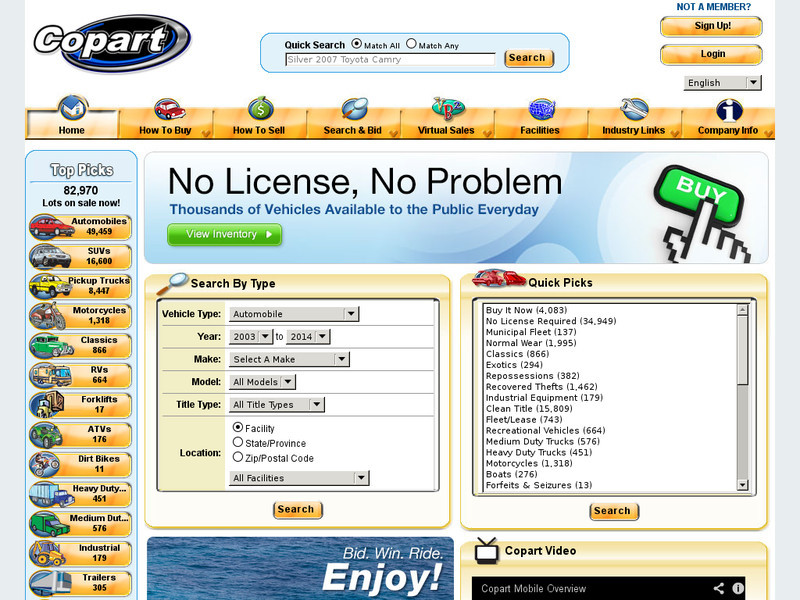Click the Facilities map icon

(x=542, y=109)
